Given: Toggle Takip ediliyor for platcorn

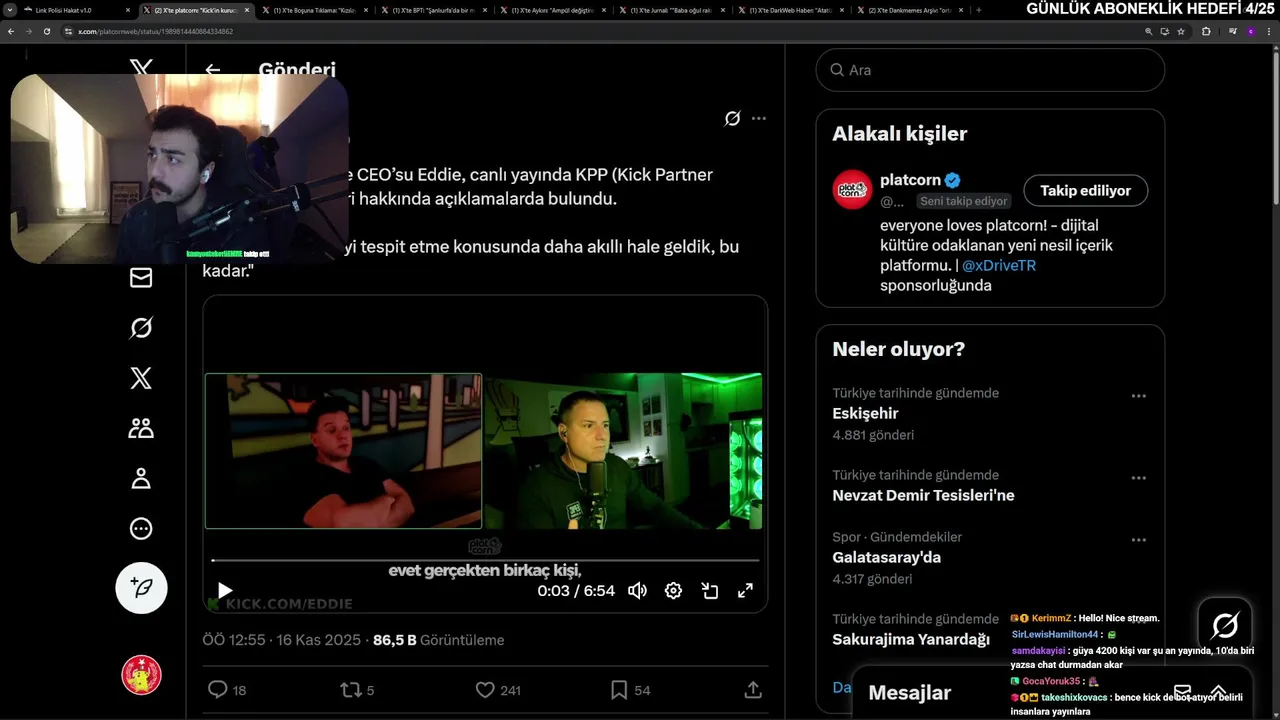Looking at the screenshot, I should tap(1085, 191).
